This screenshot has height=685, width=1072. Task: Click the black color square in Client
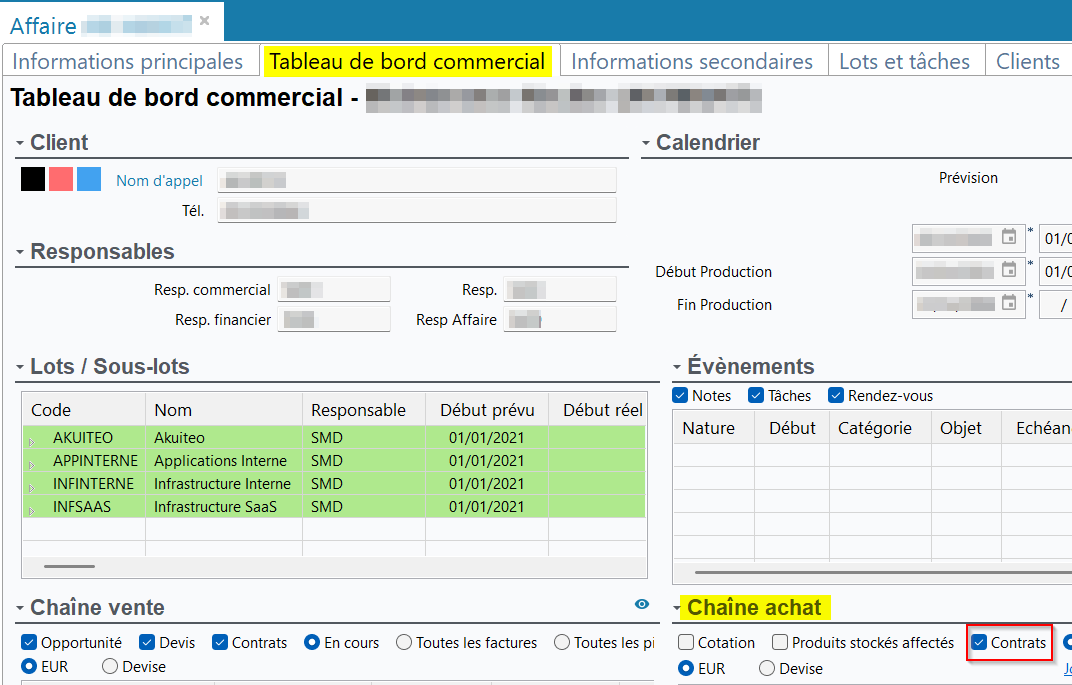[x=33, y=179]
